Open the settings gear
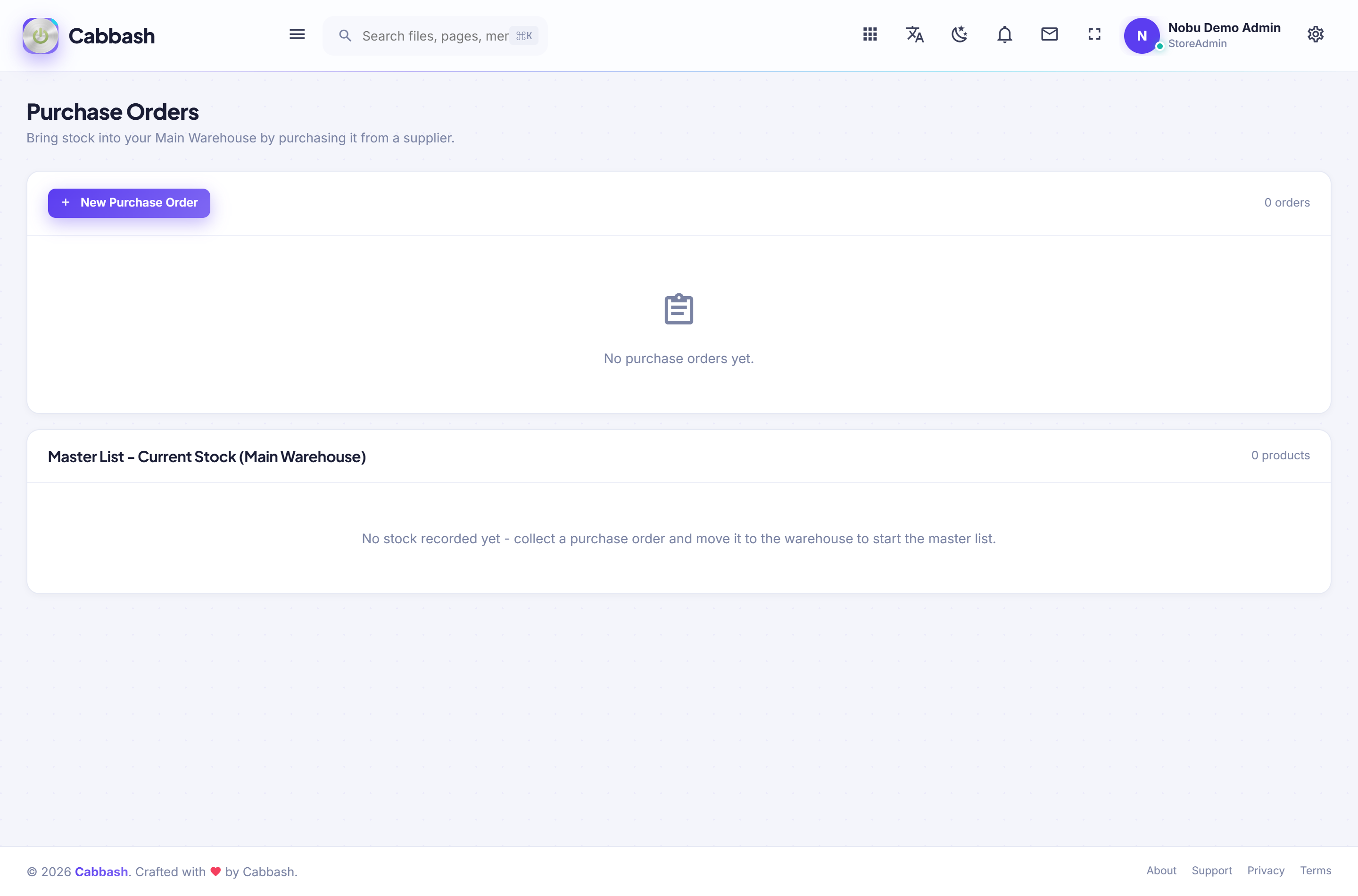The image size is (1358, 896). pyautogui.click(x=1315, y=35)
